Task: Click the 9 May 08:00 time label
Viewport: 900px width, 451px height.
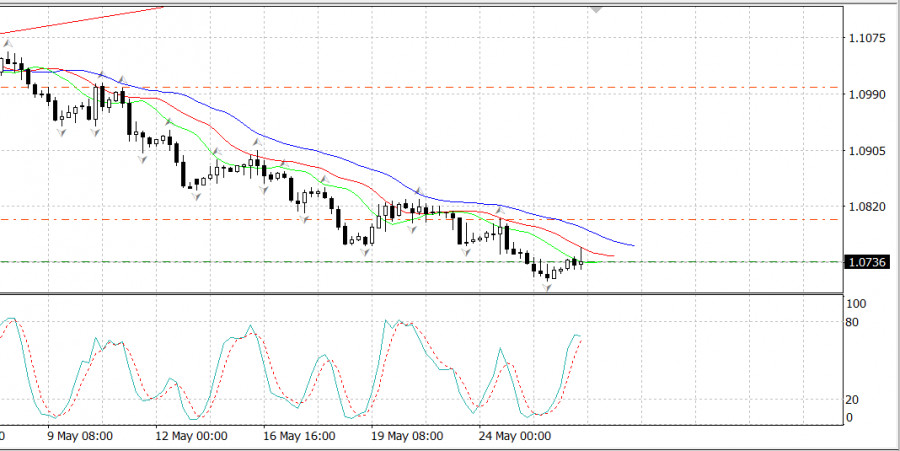Action: 80,437
